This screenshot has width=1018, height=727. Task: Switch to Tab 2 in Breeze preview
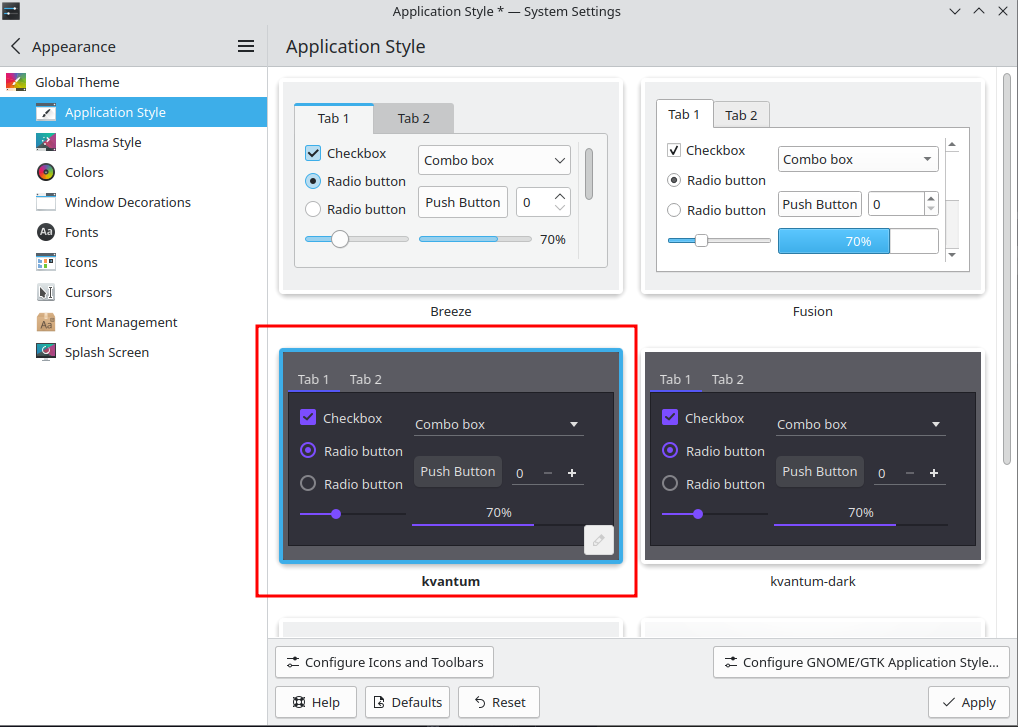(414, 118)
